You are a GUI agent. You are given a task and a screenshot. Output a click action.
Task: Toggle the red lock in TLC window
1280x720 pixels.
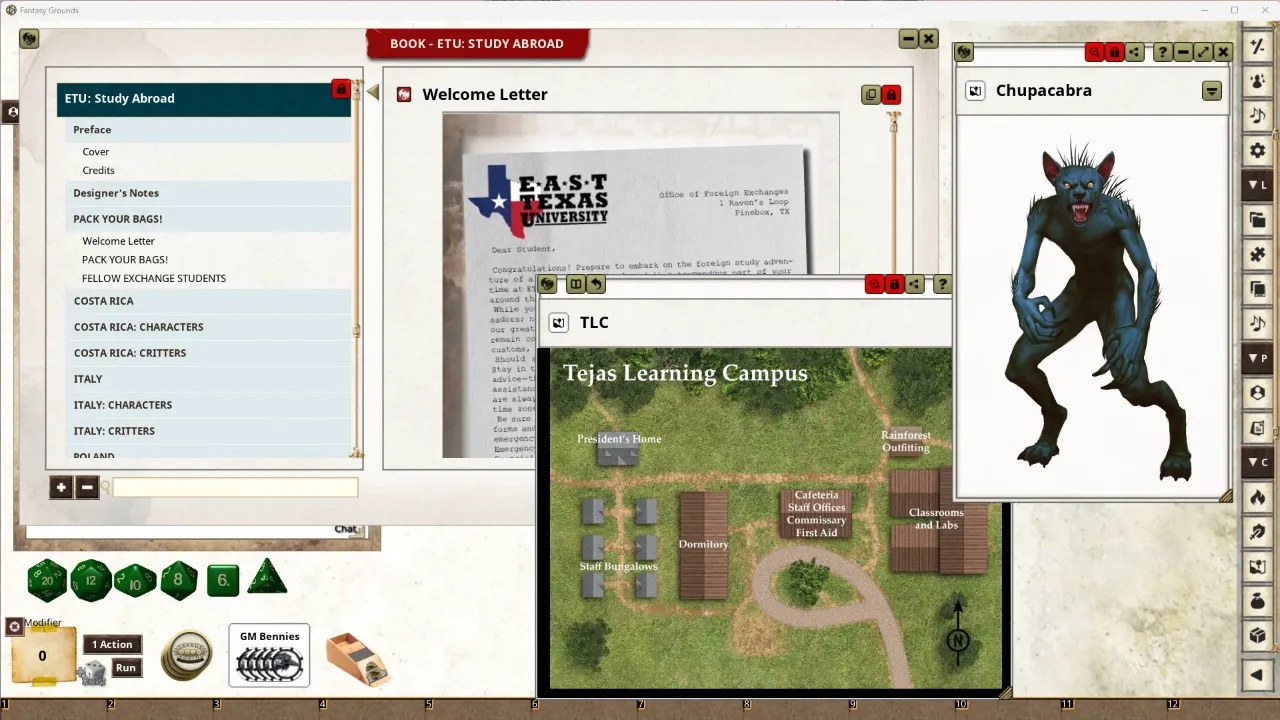coord(895,284)
